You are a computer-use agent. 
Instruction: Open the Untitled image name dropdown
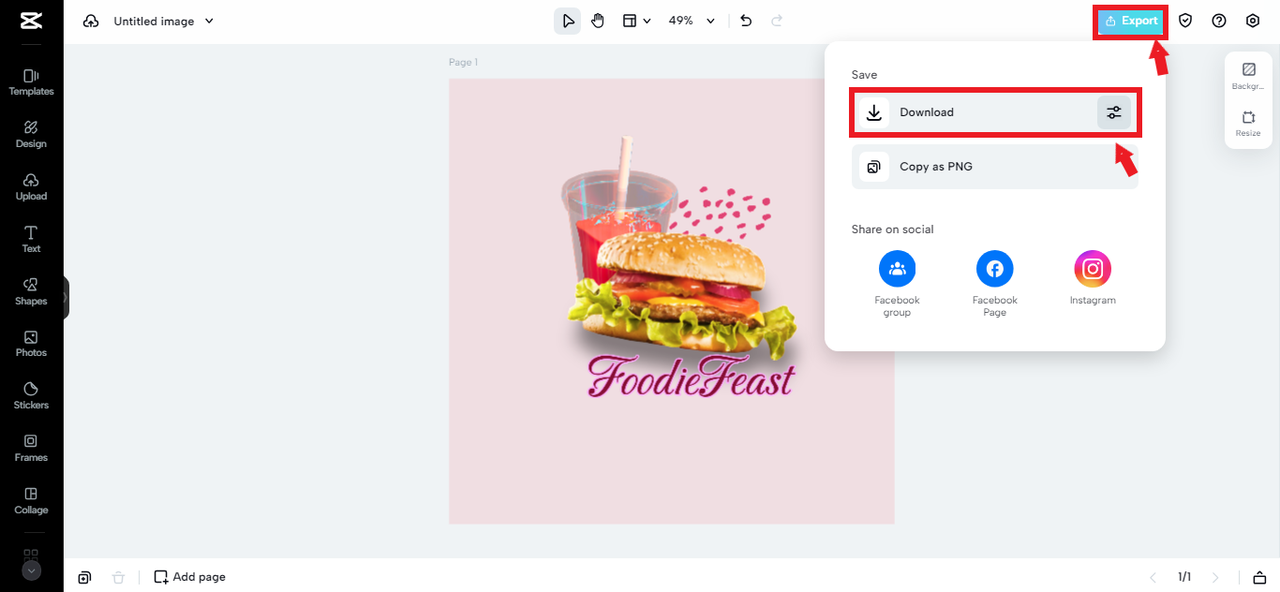point(164,21)
